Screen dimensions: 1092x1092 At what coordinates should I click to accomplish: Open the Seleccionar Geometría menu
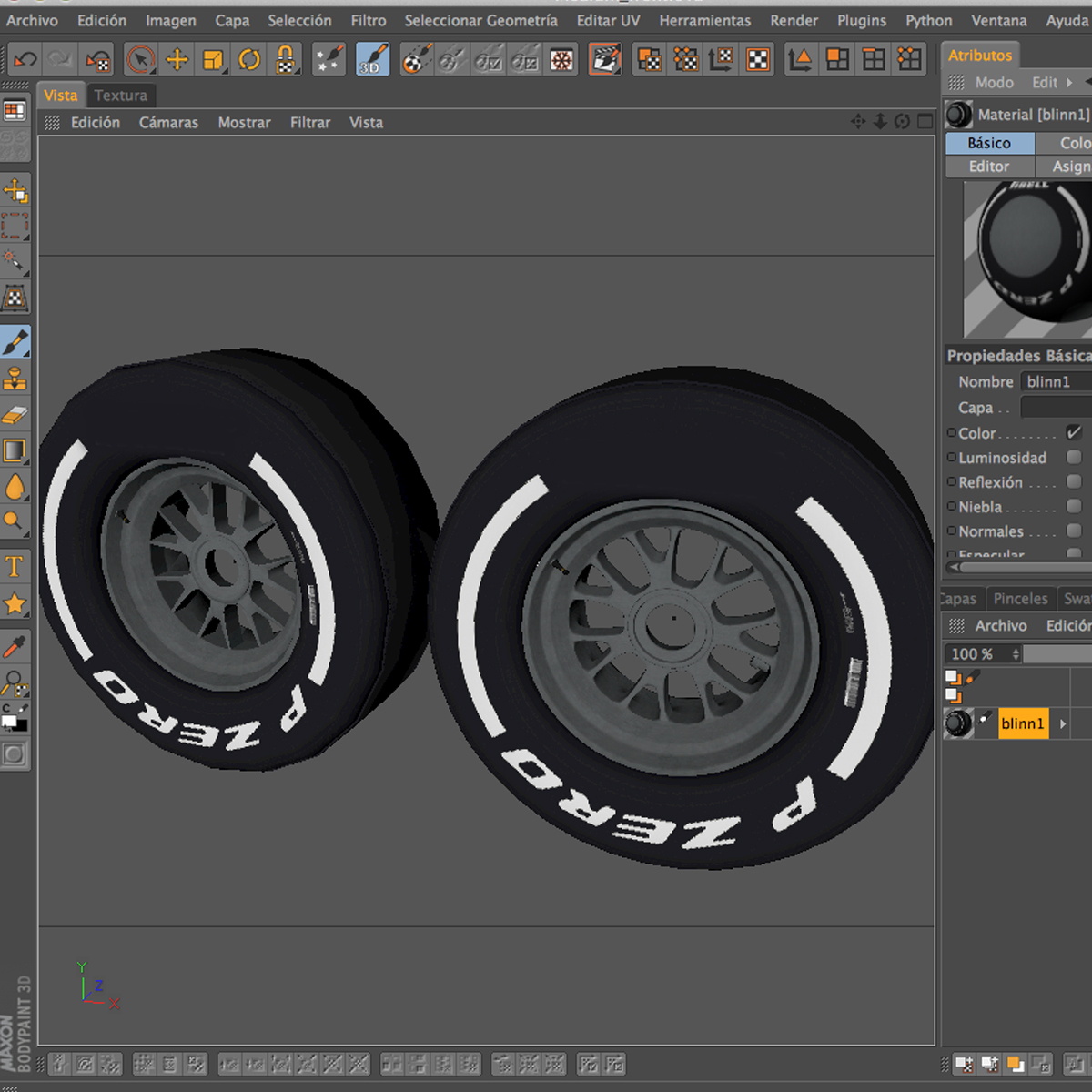(481, 20)
